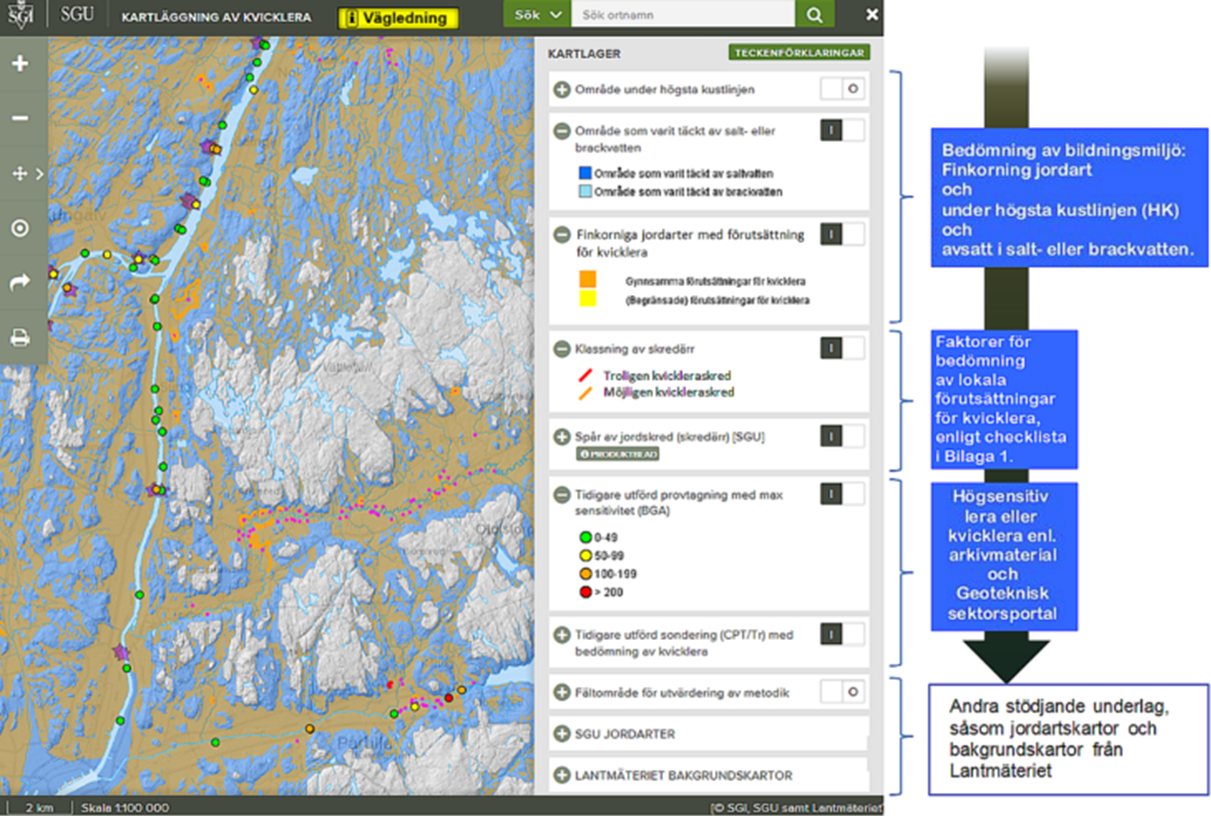Click the Produktblad link badge
This screenshot has height=816, width=1211.
pyautogui.click(x=617, y=454)
